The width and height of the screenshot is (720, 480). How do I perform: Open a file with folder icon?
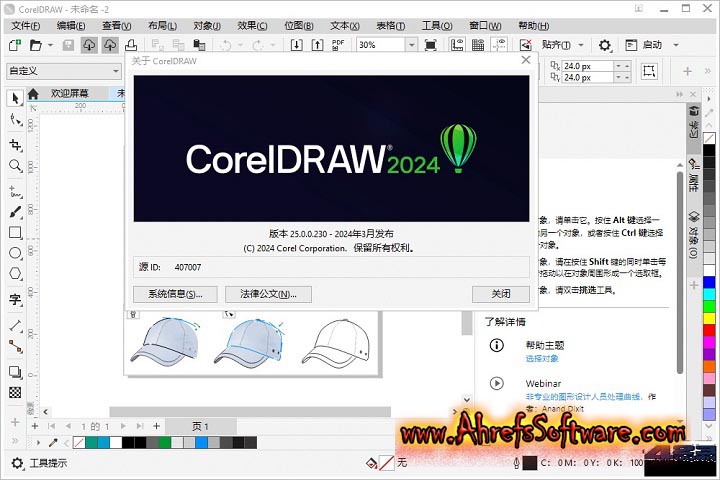pyautogui.click(x=35, y=45)
